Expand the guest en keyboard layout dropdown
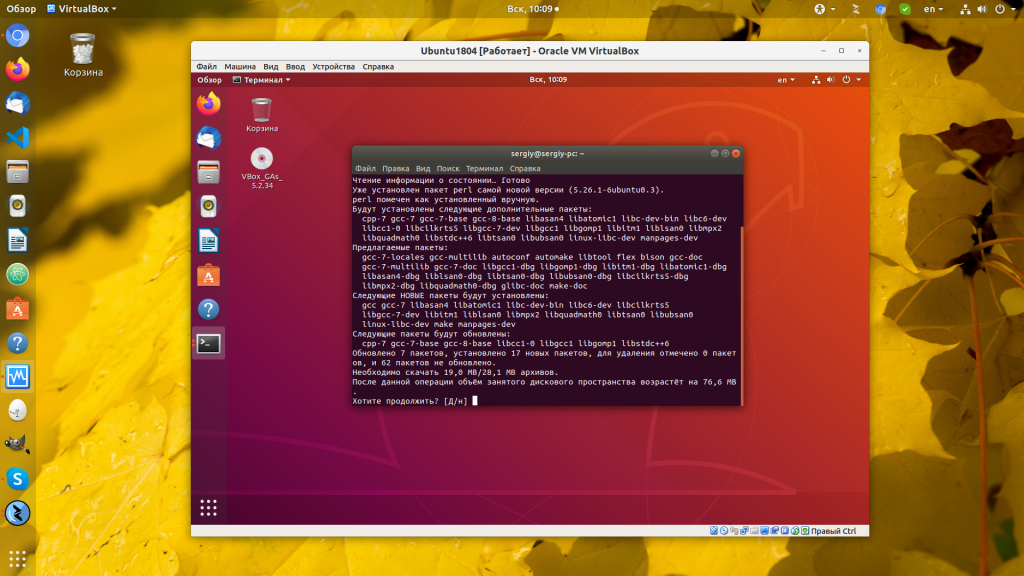The width and height of the screenshot is (1024, 576). click(x=786, y=80)
